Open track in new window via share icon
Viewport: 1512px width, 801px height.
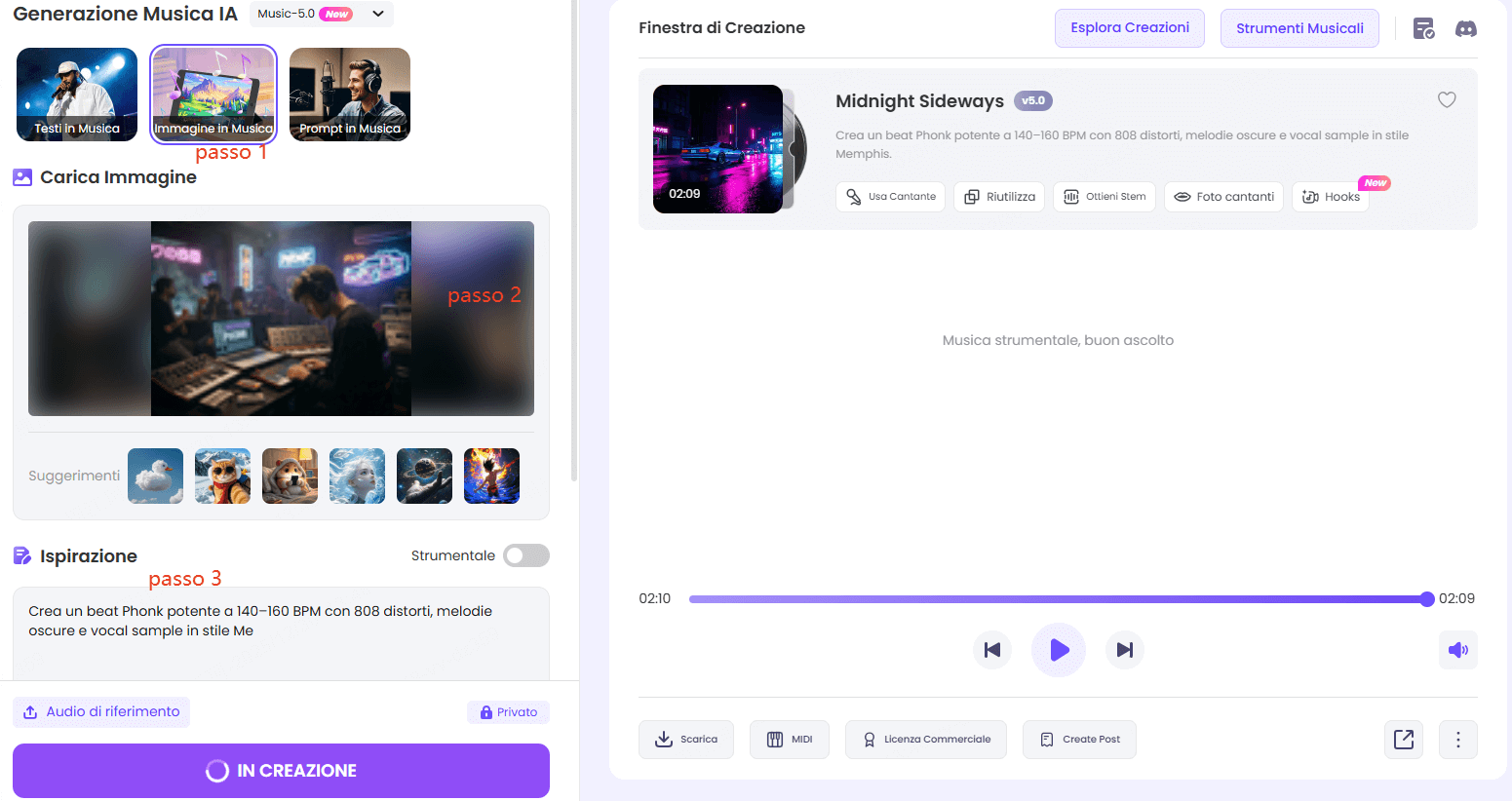pos(1403,739)
